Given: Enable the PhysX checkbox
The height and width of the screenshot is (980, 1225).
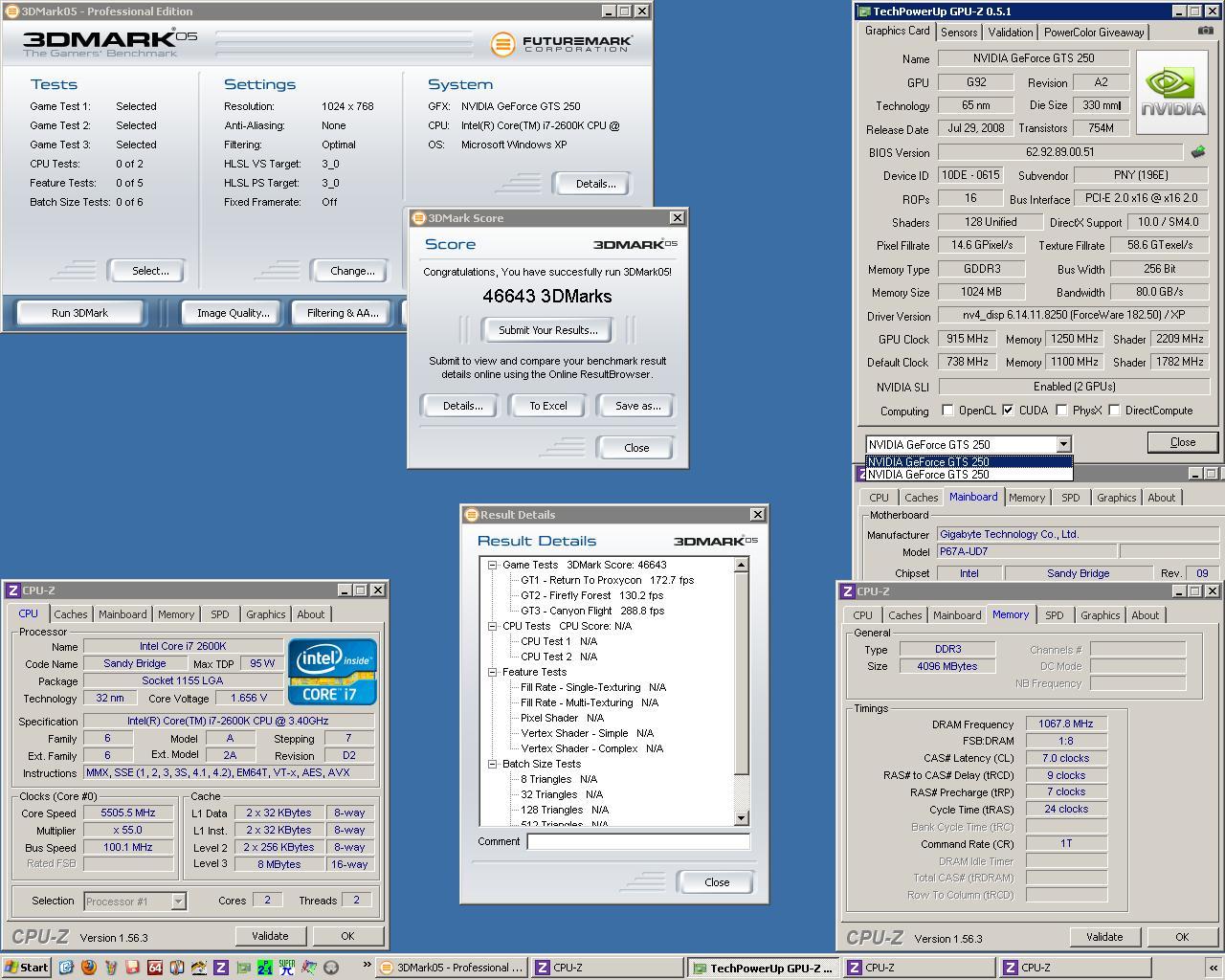Looking at the screenshot, I should (x=1061, y=411).
